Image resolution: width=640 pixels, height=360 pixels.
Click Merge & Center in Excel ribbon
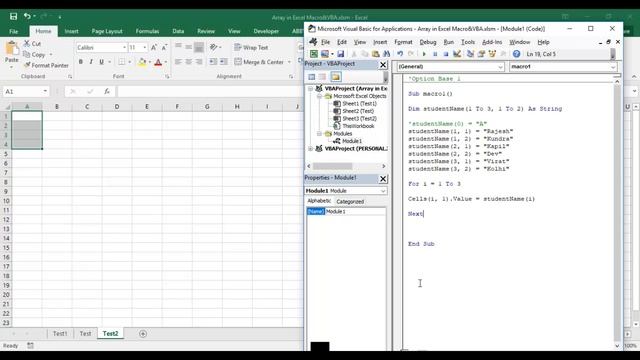pos(260,62)
